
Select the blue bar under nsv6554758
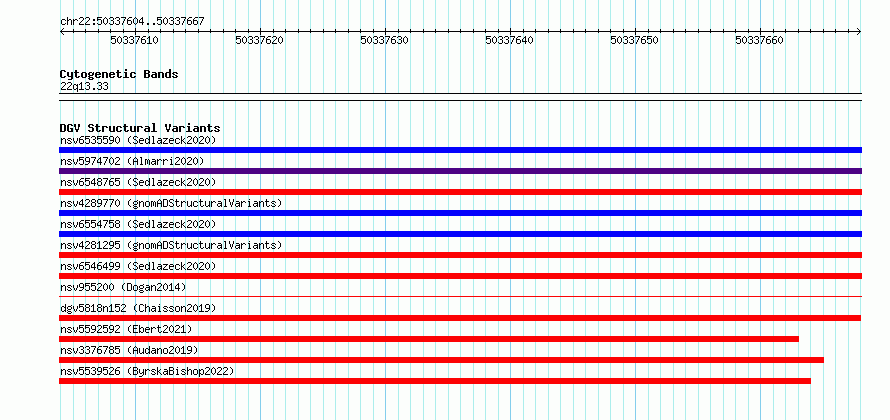click(460, 234)
